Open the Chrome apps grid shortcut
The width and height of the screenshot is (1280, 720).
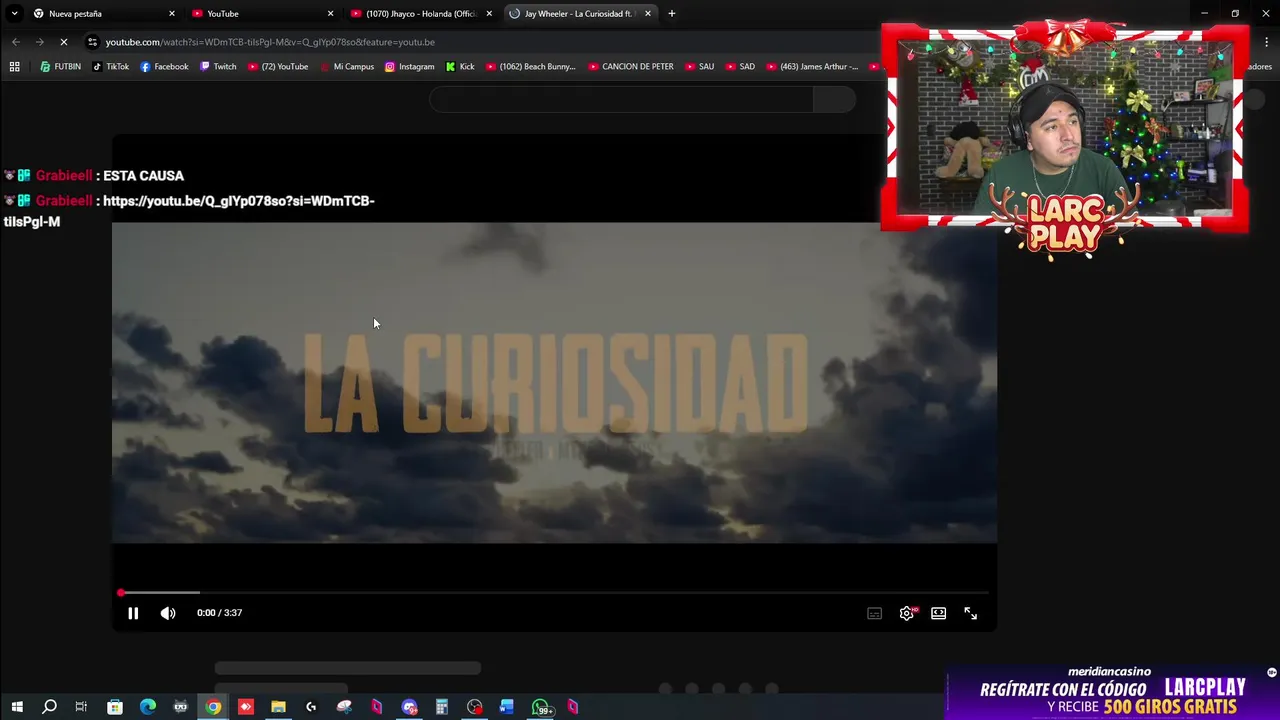point(14,66)
